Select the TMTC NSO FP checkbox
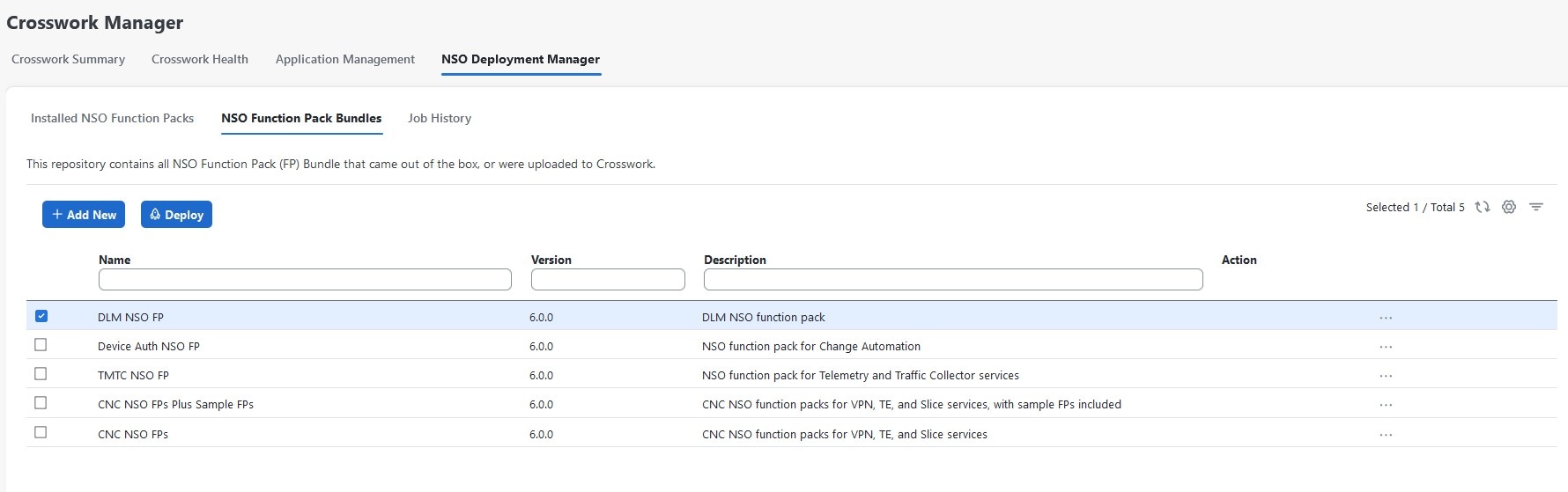 (x=41, y=374)
